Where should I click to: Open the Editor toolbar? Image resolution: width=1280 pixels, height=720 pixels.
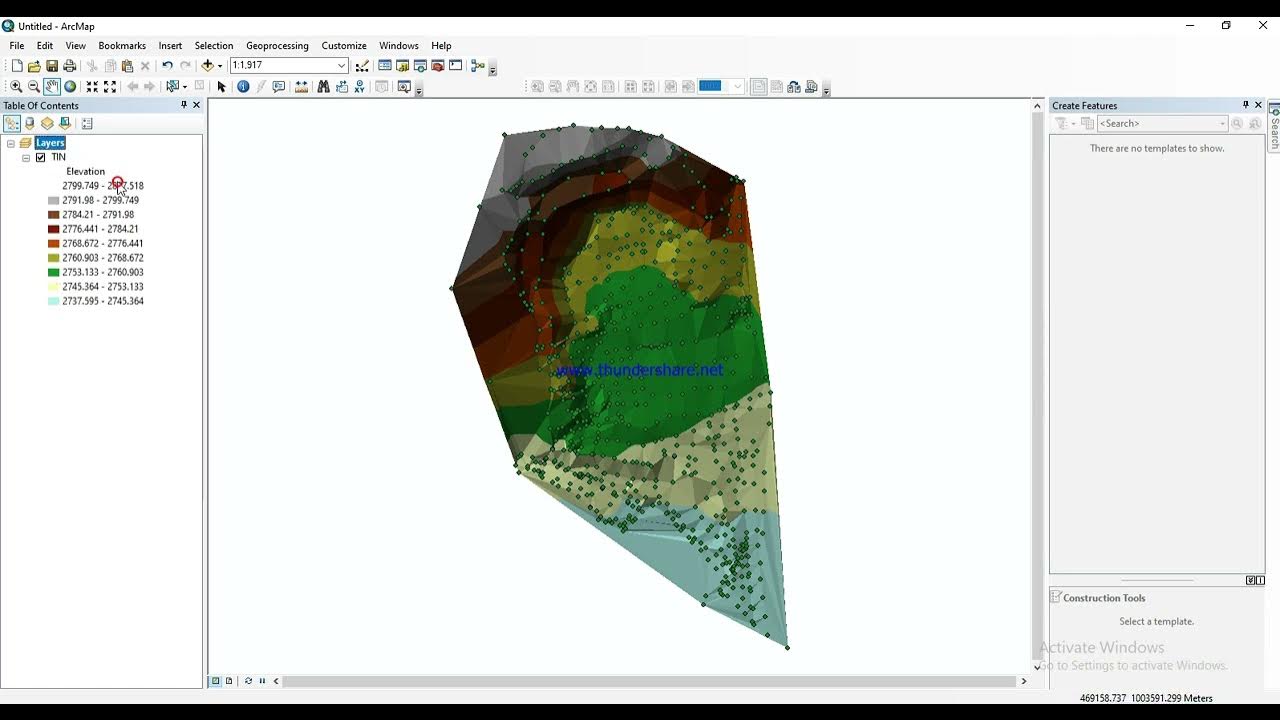(362, 66)
